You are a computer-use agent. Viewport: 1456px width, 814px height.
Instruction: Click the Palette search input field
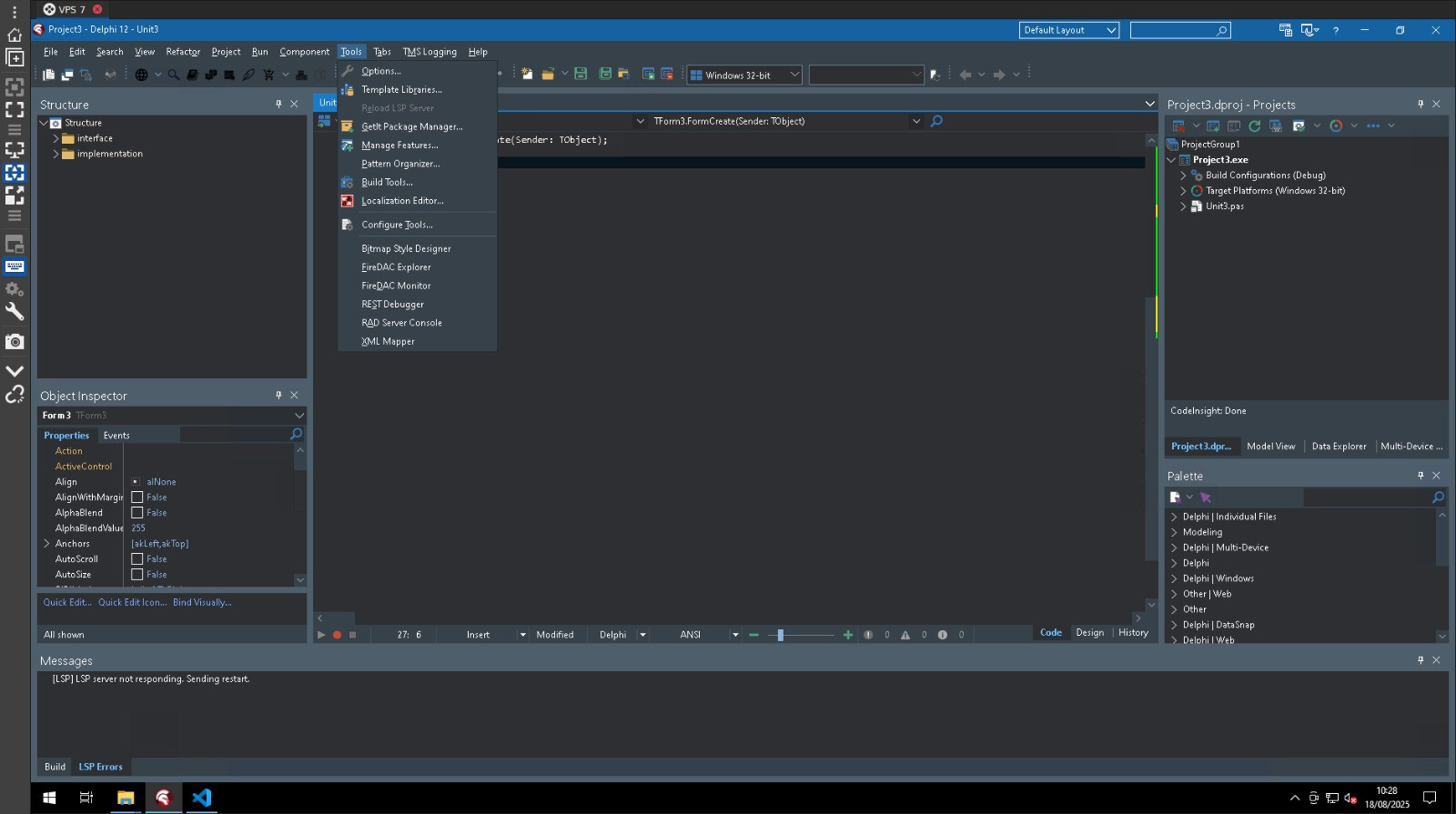point(1367,497)
